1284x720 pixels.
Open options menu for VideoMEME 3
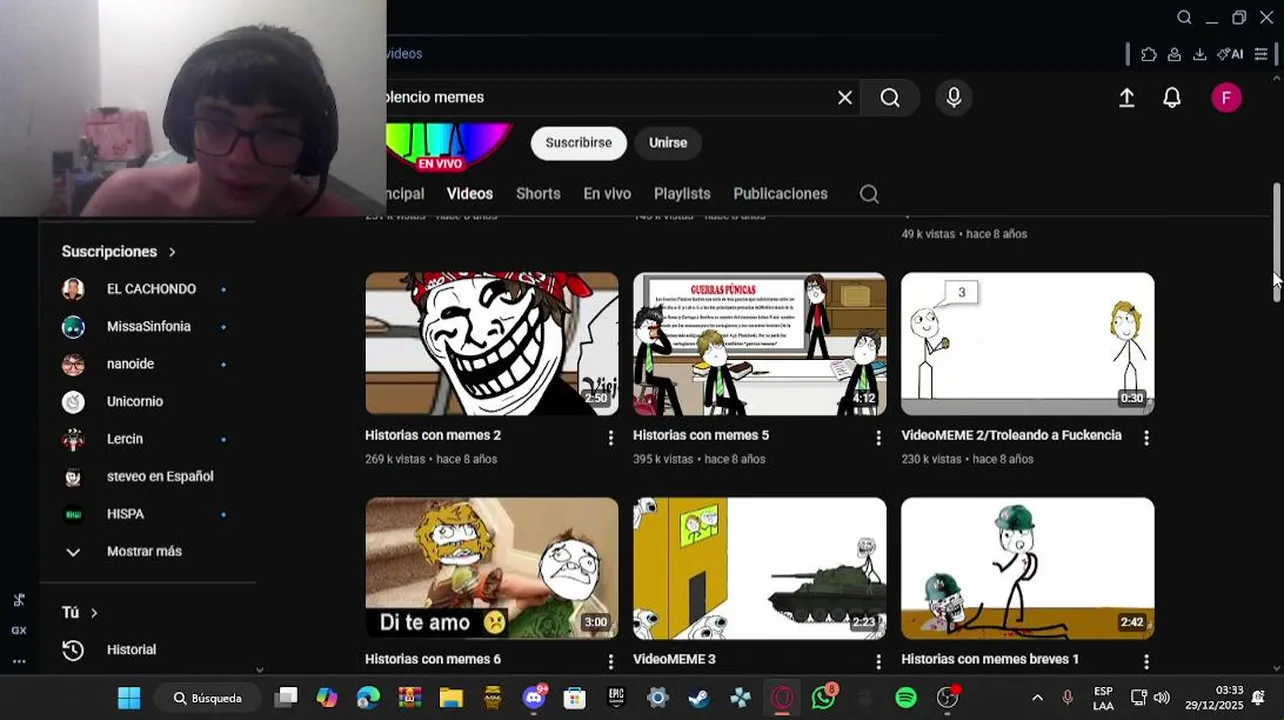pos(879,662)
